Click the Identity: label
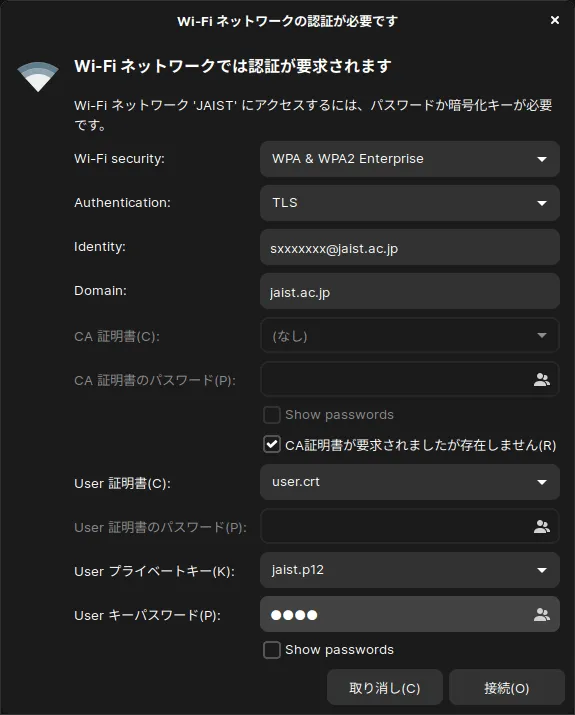The width and height of the screenshot is (575, 715). (100, 247)
